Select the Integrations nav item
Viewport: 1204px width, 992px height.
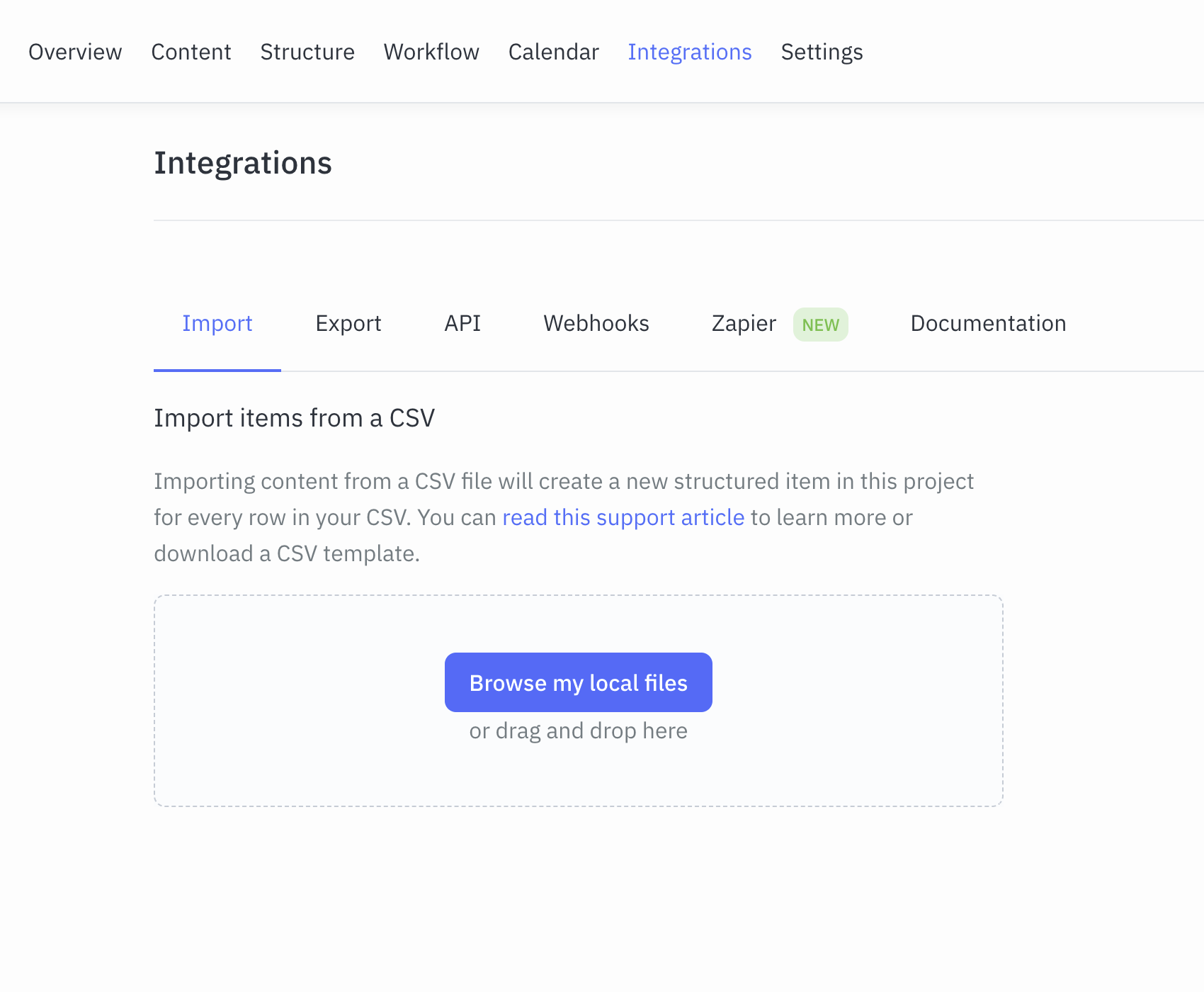click(689, 51)
